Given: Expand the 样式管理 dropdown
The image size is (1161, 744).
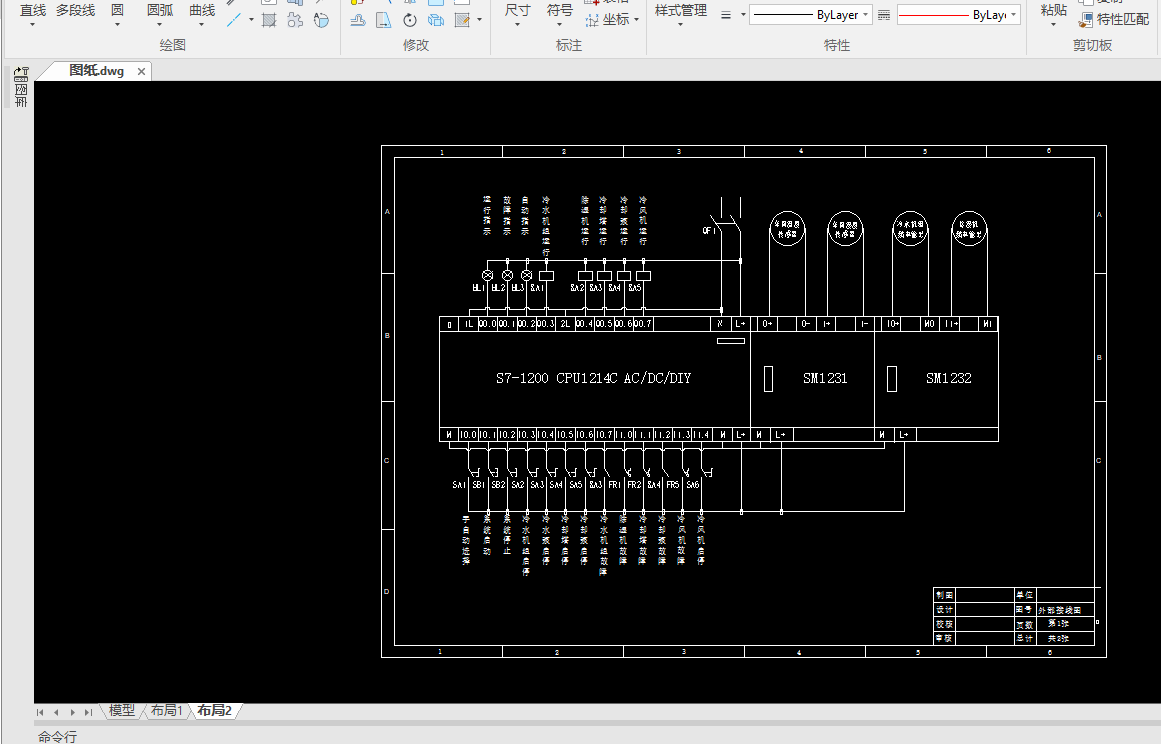Looking at the screenshot, I should coord(680,15).
